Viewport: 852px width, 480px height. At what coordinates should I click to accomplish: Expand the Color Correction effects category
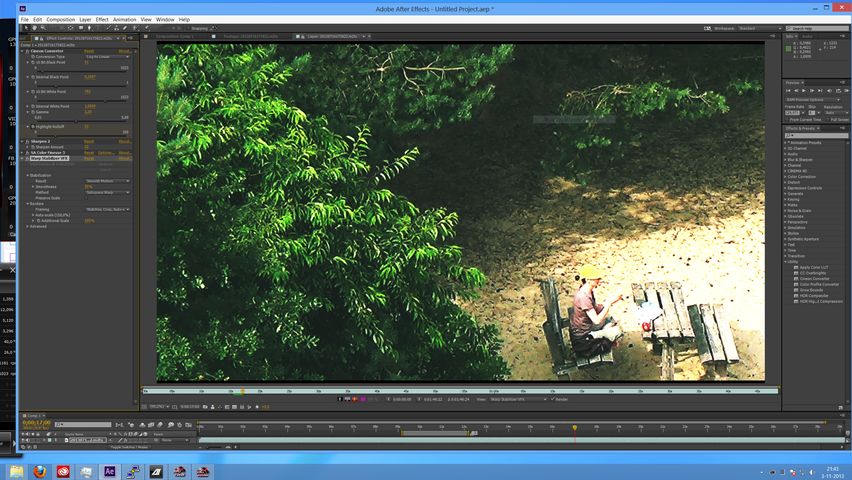click(x=785, y=177)
